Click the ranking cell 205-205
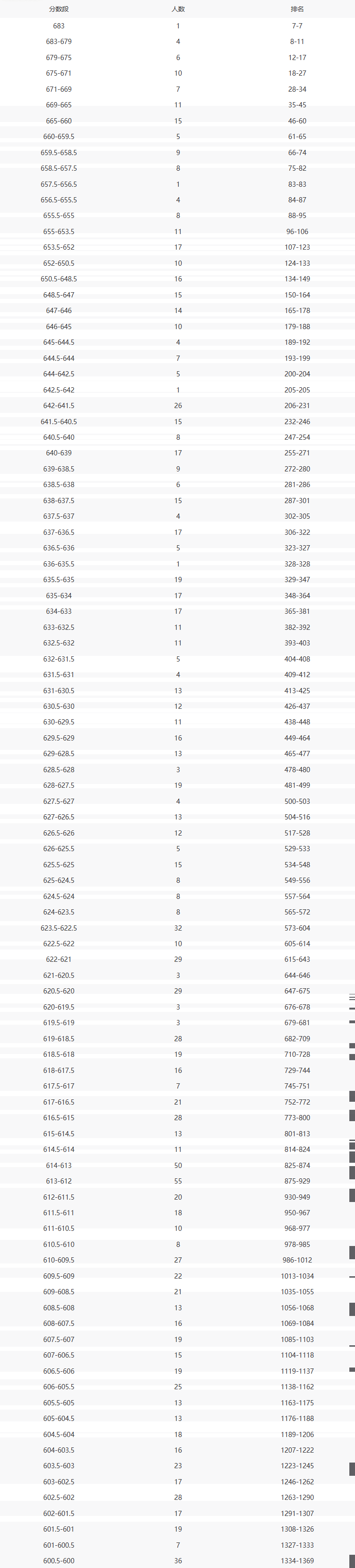Screen dimensions: 355x1568 pos(297,390)
